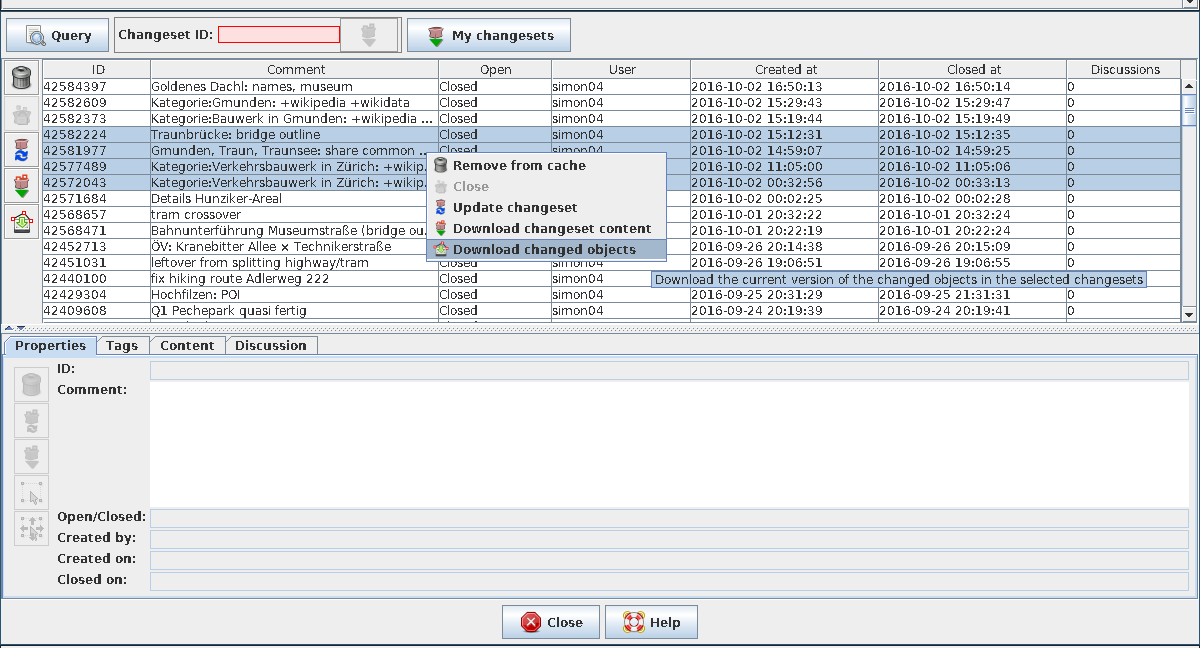1200x648 pixels.
Task: Click the Download changed objects sidebar icon
Action: pyautogui.click(x=21, y=221)
